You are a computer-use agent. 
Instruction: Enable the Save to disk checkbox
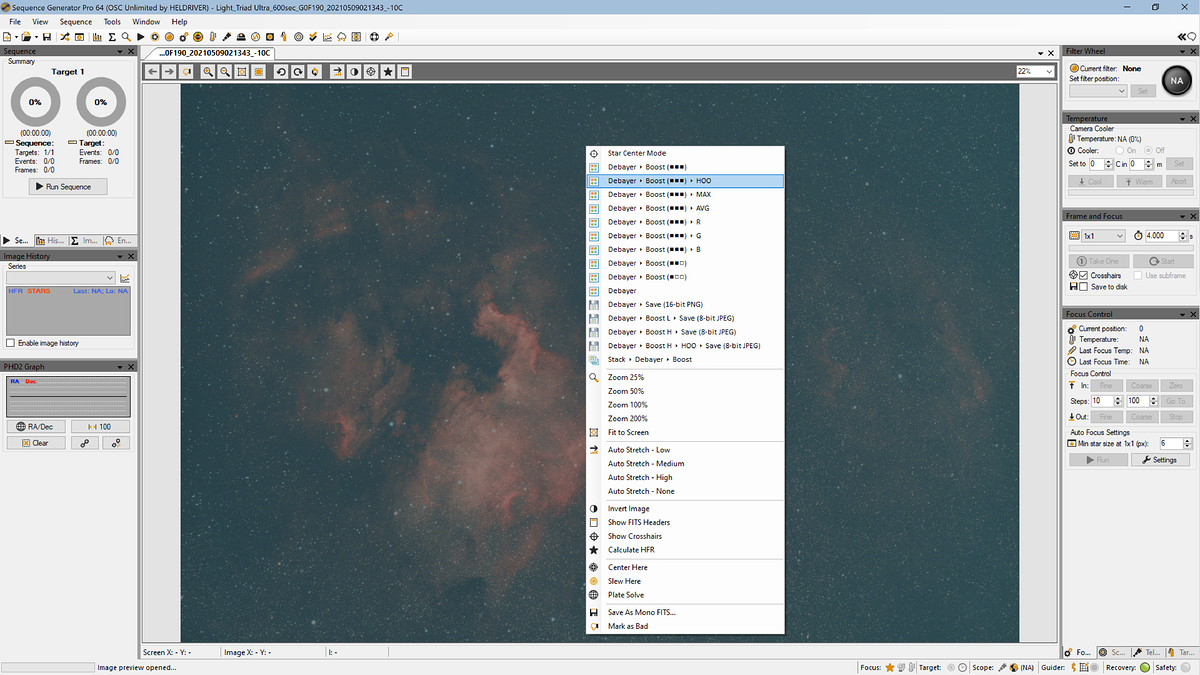(x=1084, y=287)
